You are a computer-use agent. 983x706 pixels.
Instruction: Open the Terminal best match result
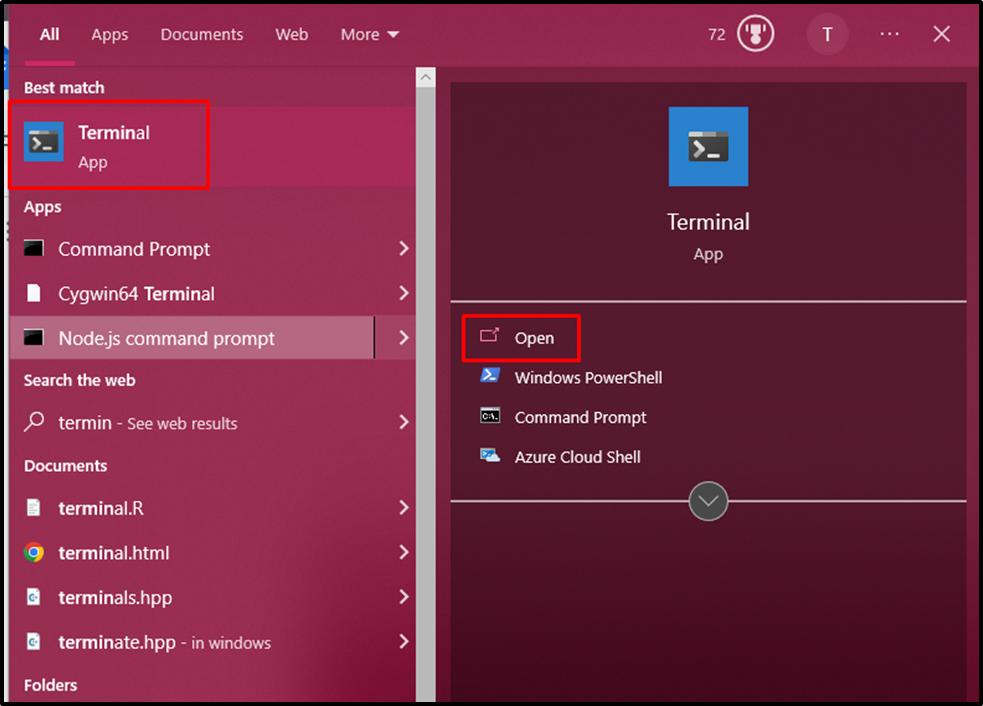[212, 146]
